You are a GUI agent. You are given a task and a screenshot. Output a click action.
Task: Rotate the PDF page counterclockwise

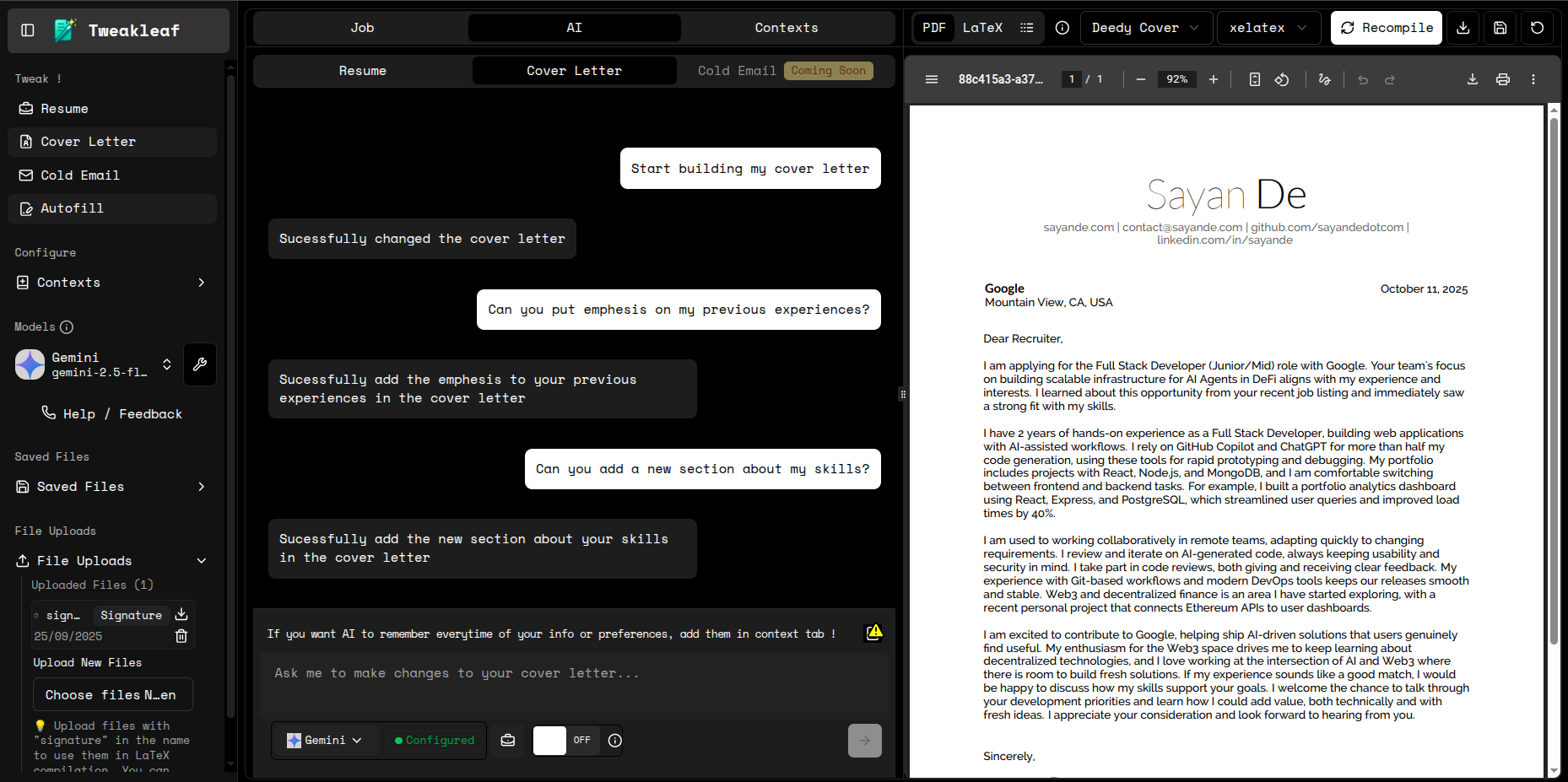(x=1281, y=79)
